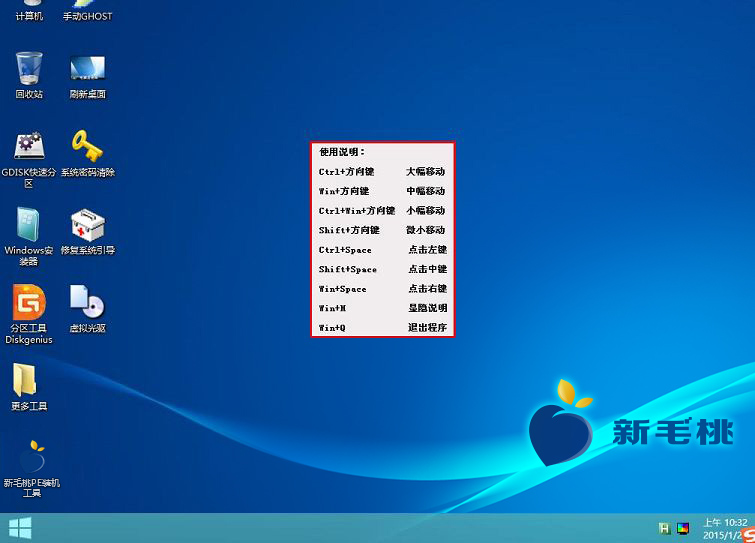Click the 退出程序 description
Image resolution: width=755 pixels, height=543 pixels.
point(428,328)
